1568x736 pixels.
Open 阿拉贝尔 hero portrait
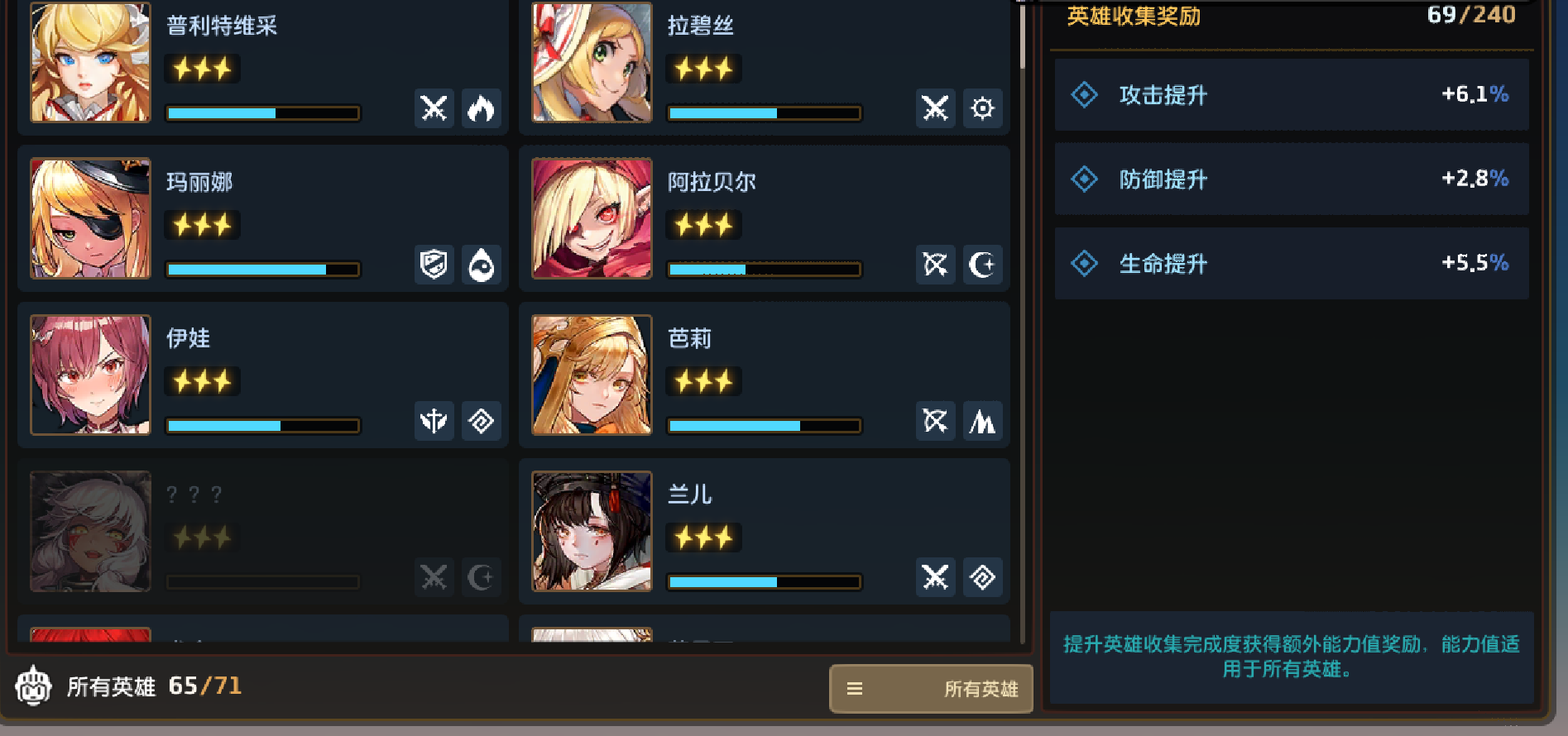592,218
